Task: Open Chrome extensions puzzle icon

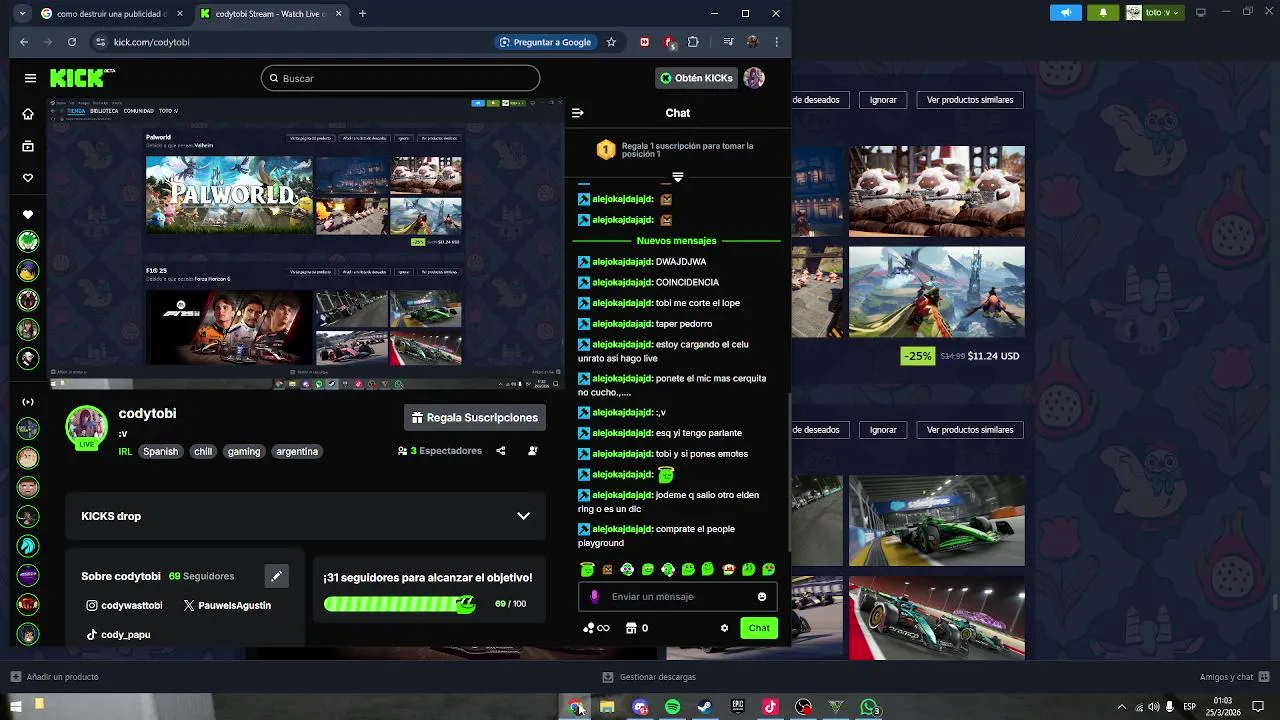Action: (x=693, y=42)
